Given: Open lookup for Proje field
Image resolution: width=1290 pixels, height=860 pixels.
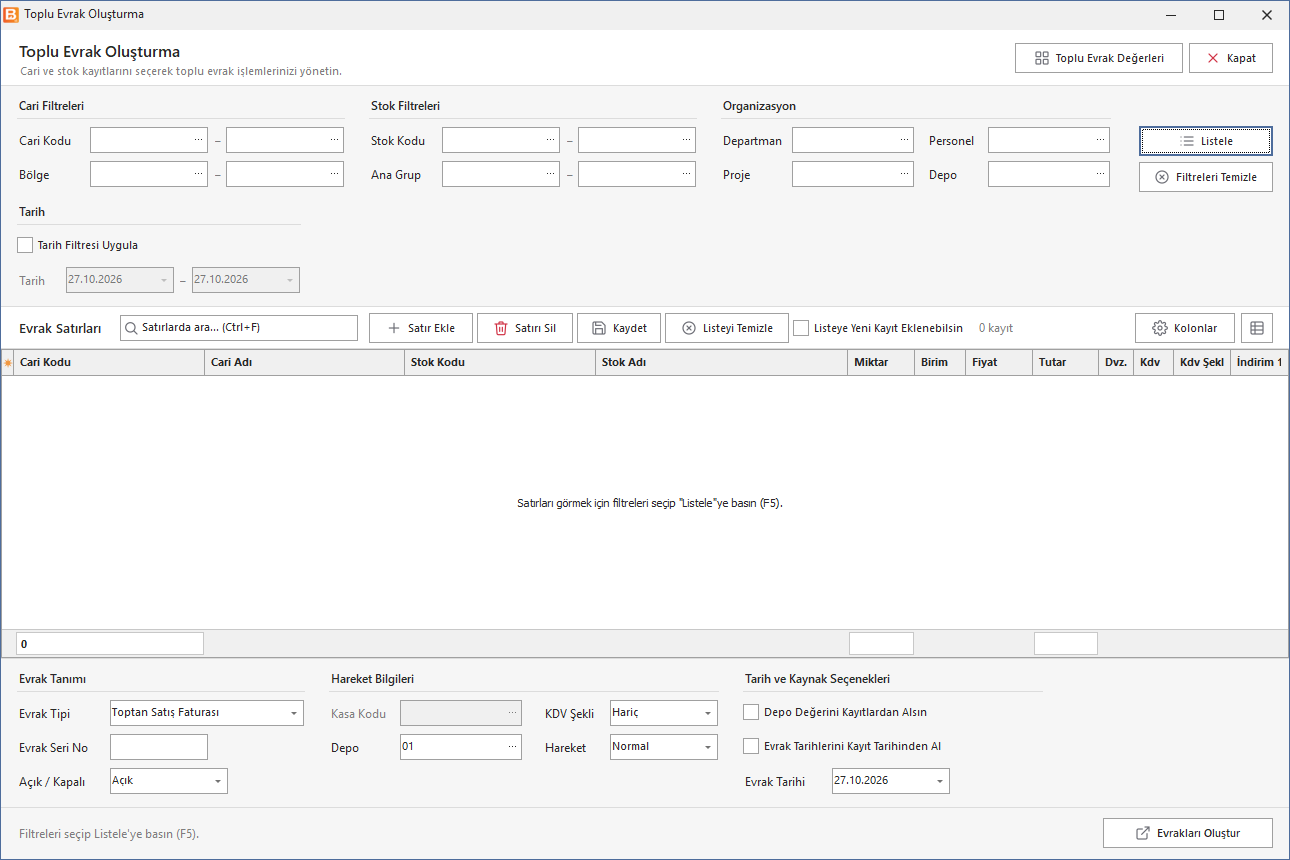Looking at the screenshot, I should coord(905,174).
